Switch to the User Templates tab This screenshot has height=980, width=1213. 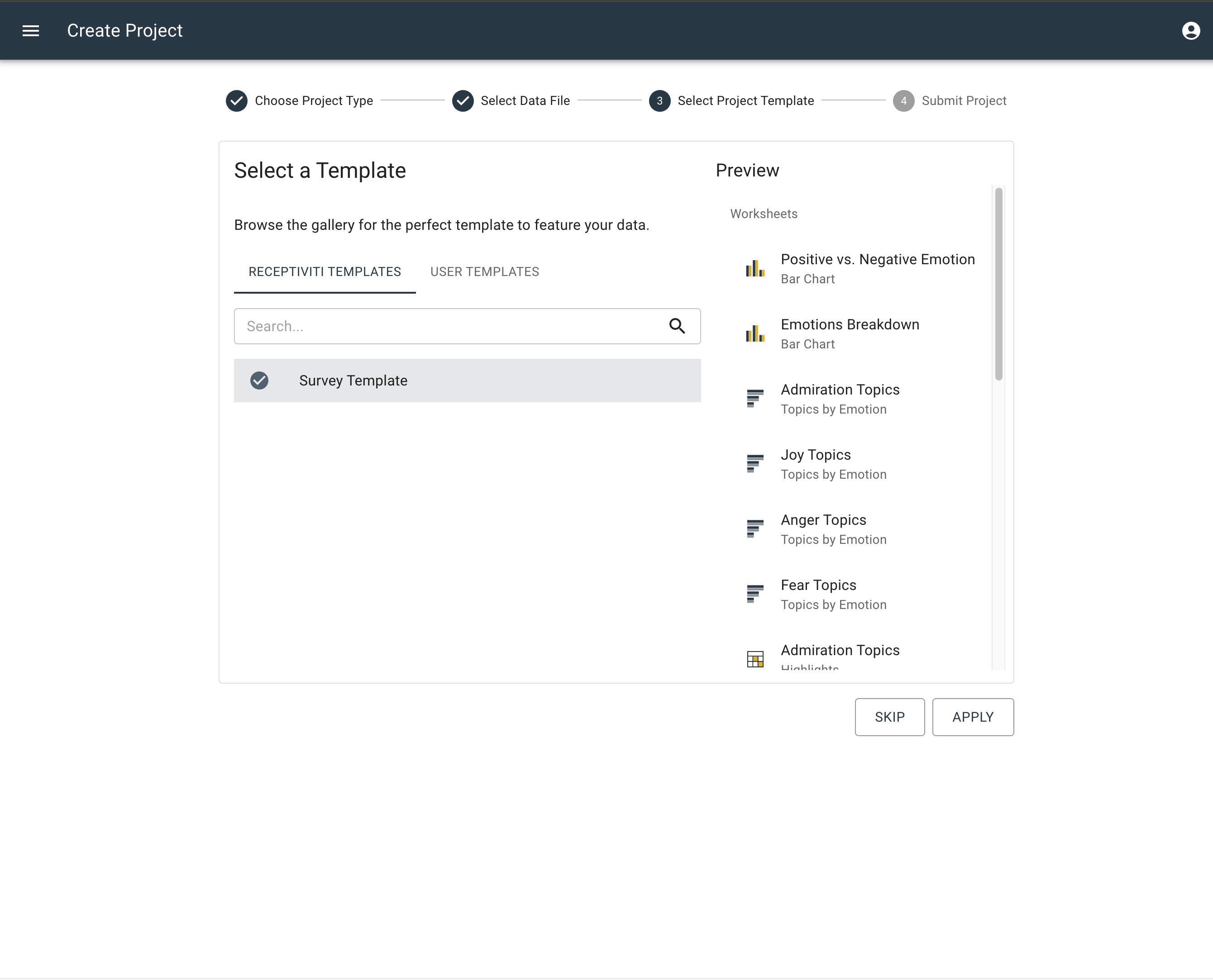click(485, 271)
